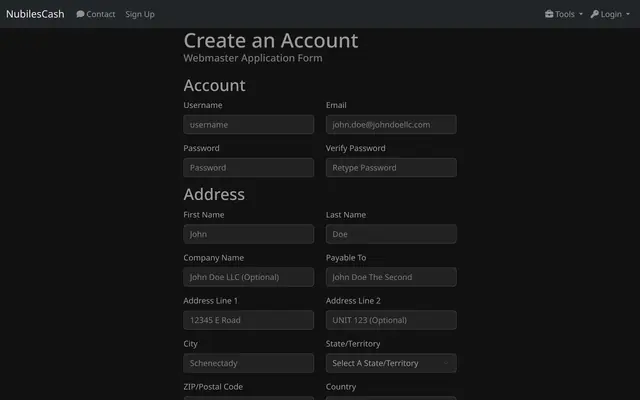
Task: Expand the Login caret arrow
Action: [628, 14]
